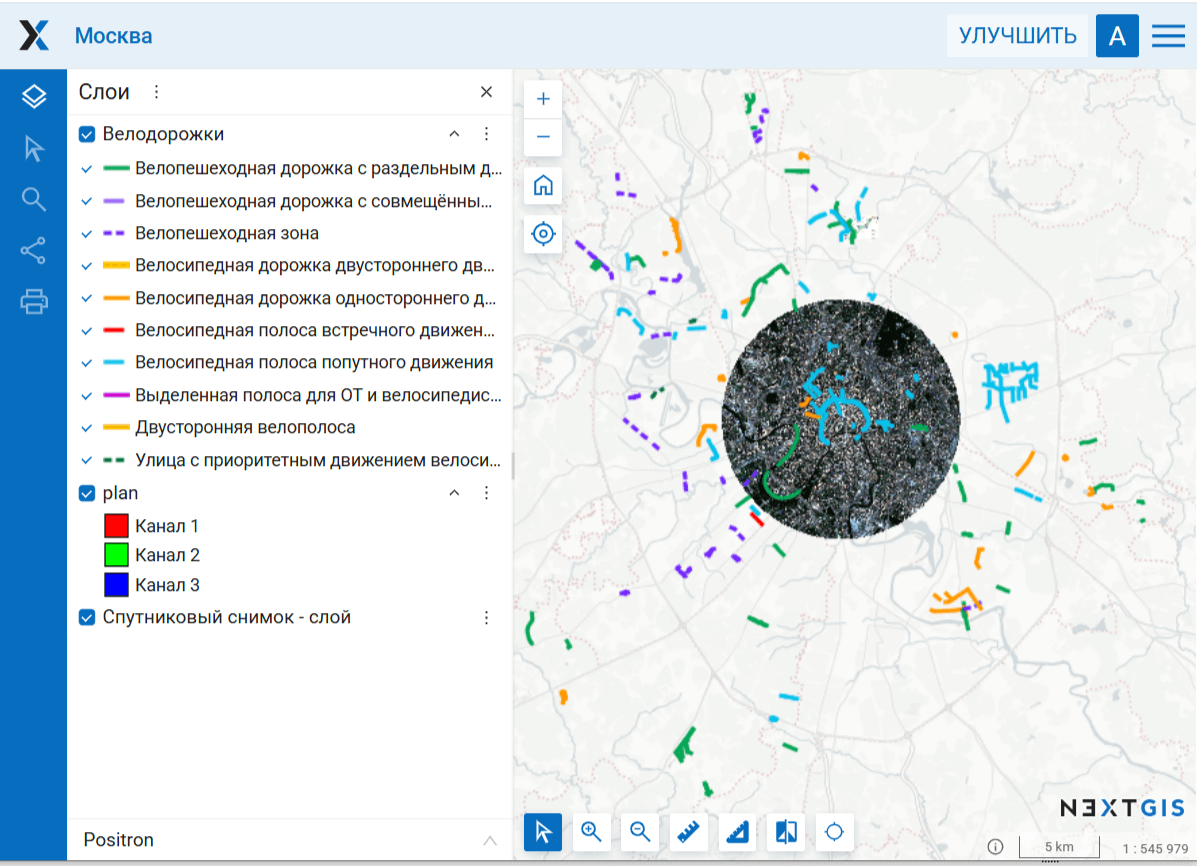Toggle the swipe compare tool

(786, 832)
